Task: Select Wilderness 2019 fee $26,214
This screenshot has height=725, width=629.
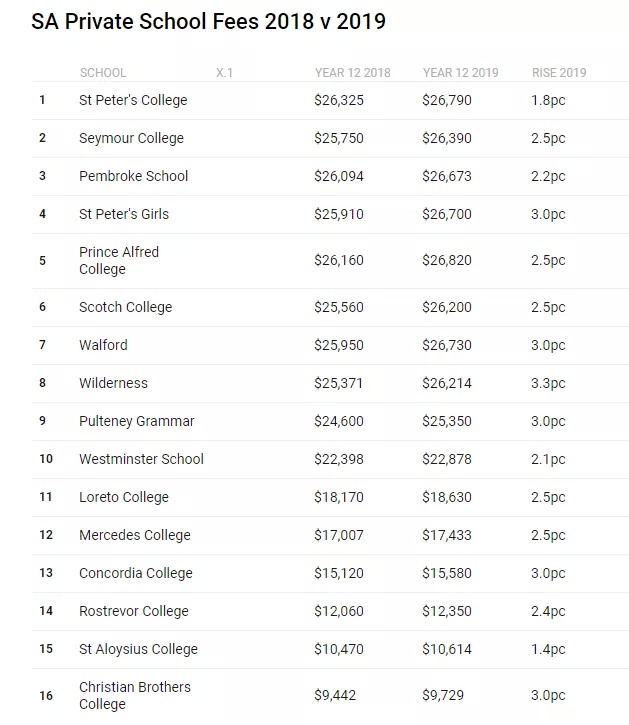Action: [x=447, y=383]
